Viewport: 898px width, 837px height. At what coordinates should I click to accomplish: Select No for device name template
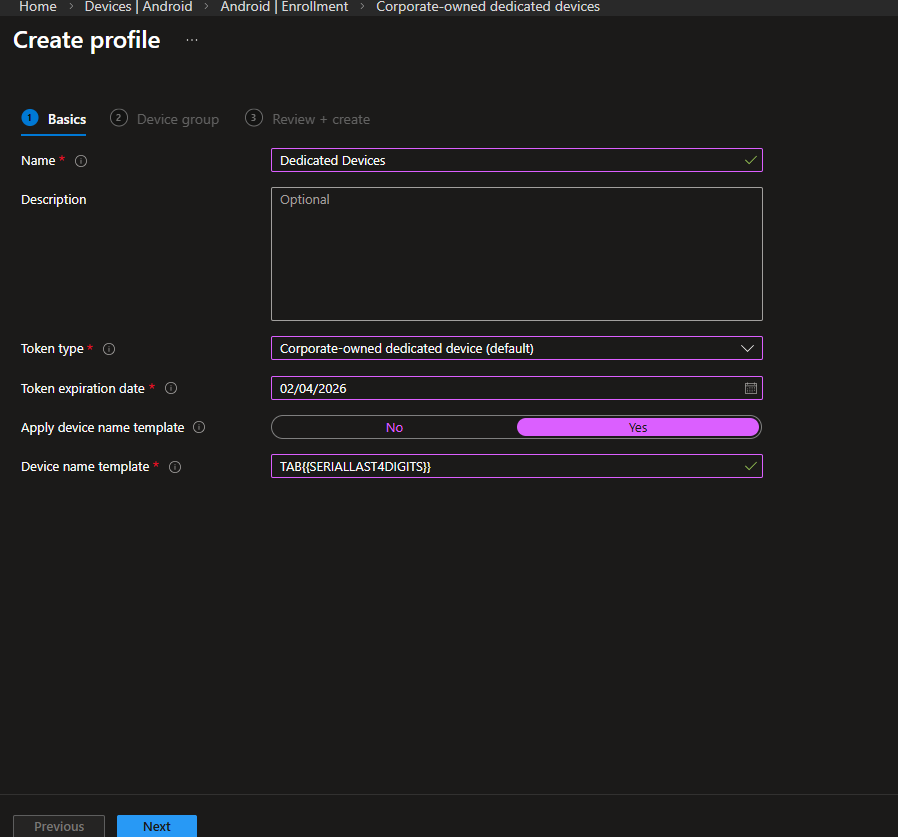tap(394, 428)
